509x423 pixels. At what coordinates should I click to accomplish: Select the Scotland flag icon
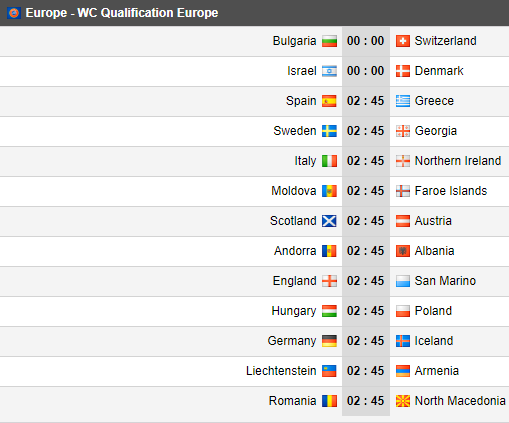tap(329, 221)
